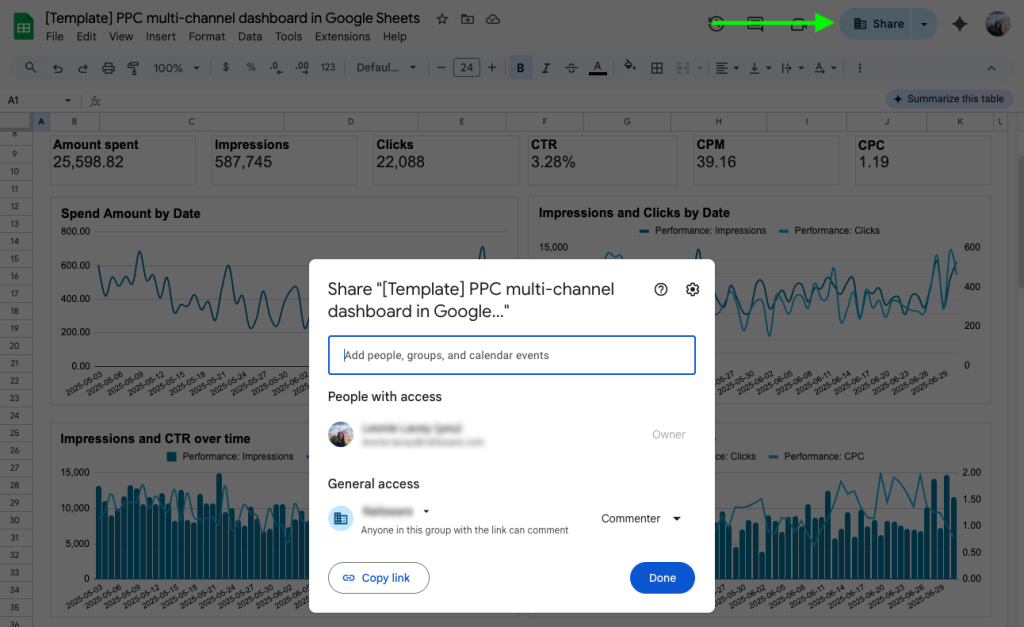Viewport: 1024px width, 627px height.
Task: Open sharing settings gear icon
Action: 693,290
